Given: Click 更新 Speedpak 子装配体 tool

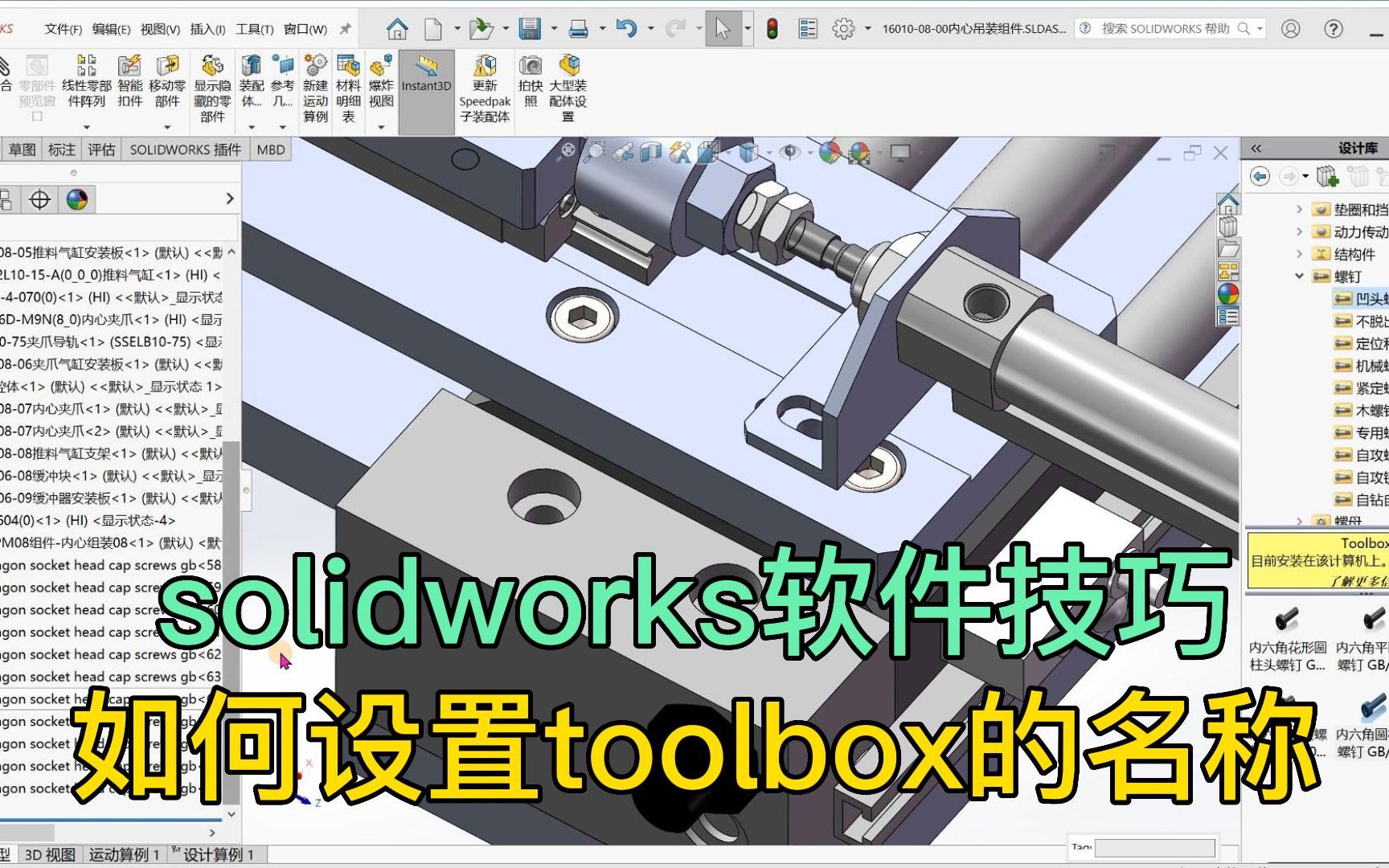Looking at the screenshot, I should (x=485, y=88).
